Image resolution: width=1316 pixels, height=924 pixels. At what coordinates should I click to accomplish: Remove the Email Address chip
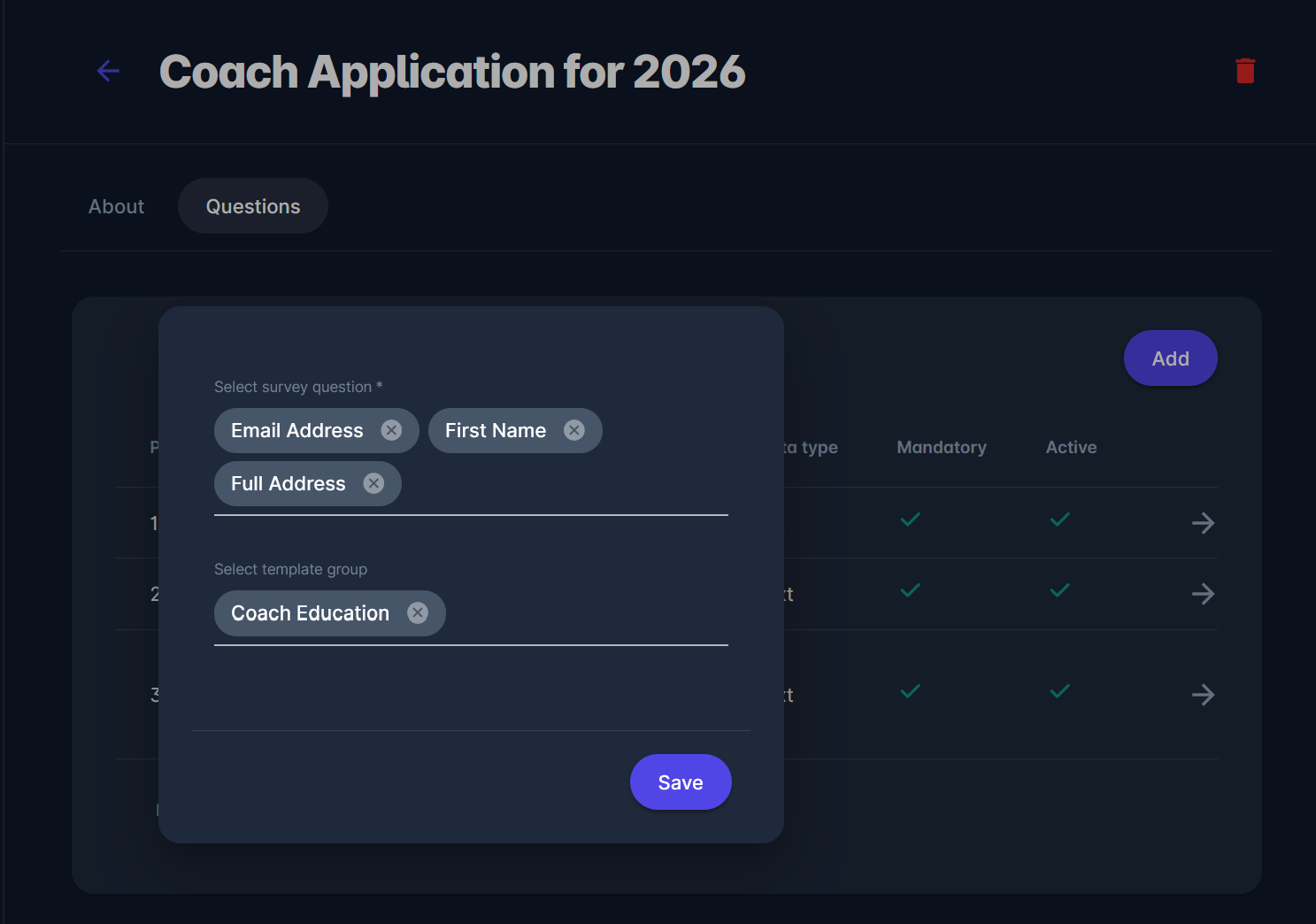point(391,430)
